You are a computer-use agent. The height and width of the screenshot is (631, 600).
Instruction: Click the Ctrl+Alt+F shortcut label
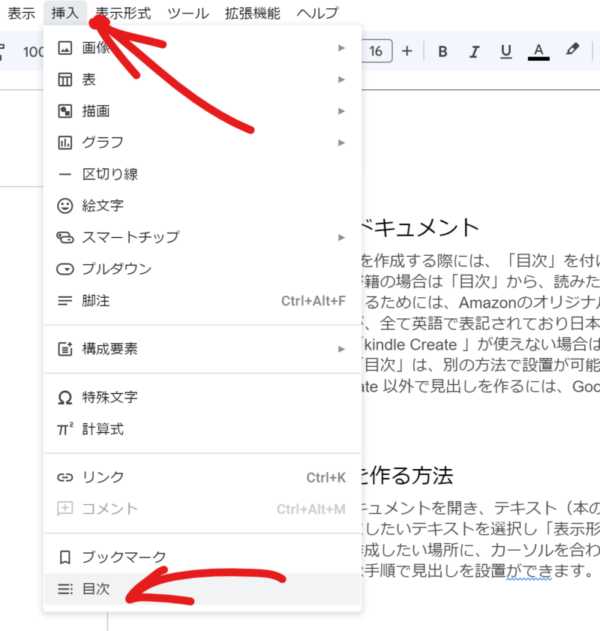coord(313,301)
